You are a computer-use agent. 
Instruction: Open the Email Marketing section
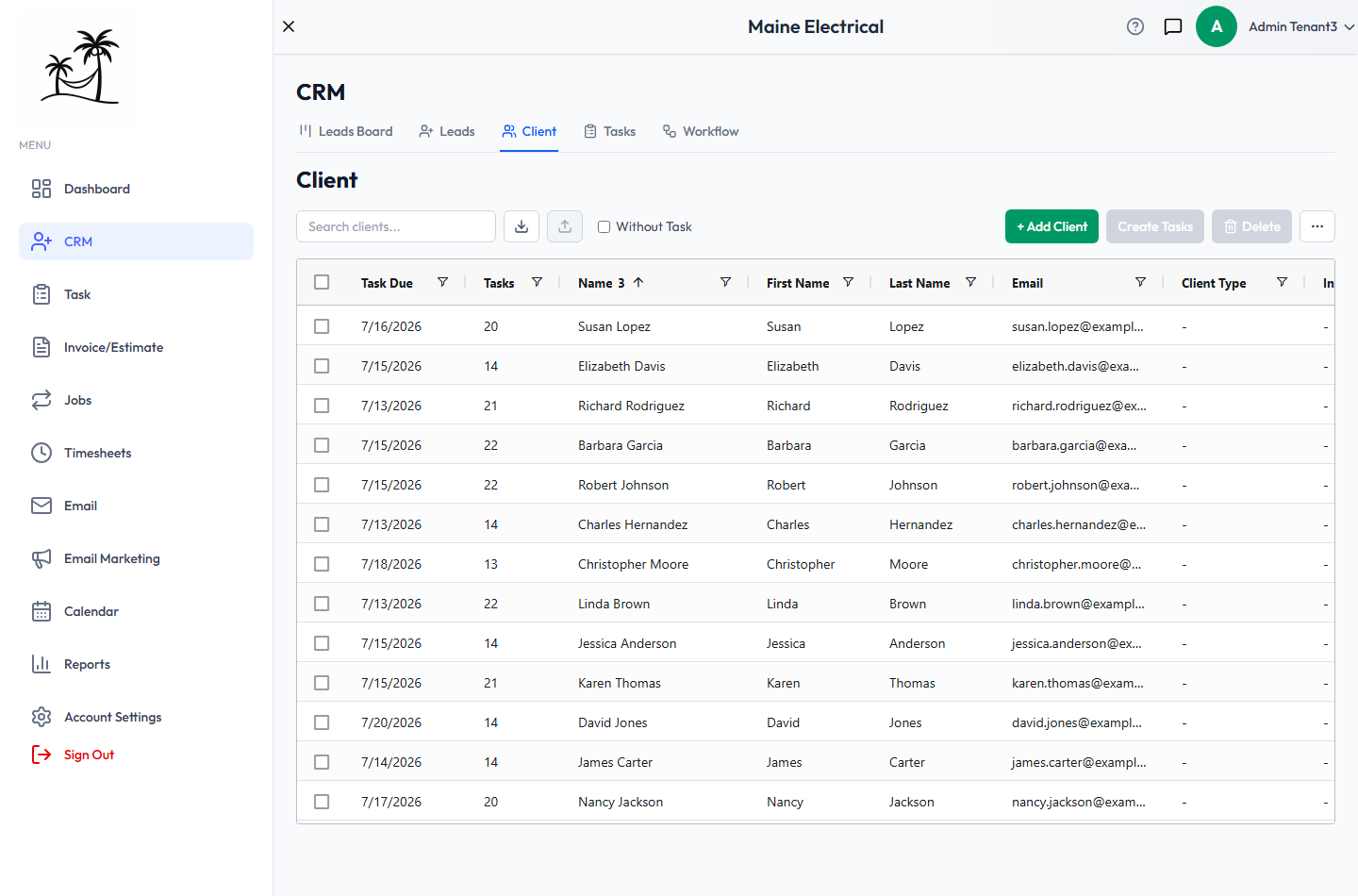[136, 558]
